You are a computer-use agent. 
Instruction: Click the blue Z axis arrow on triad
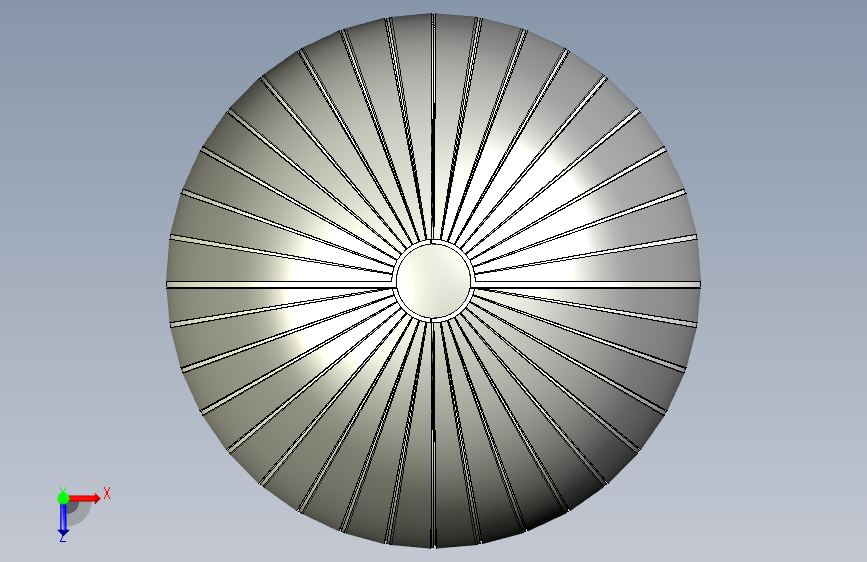pyautogui.click(x=63, y=519)
